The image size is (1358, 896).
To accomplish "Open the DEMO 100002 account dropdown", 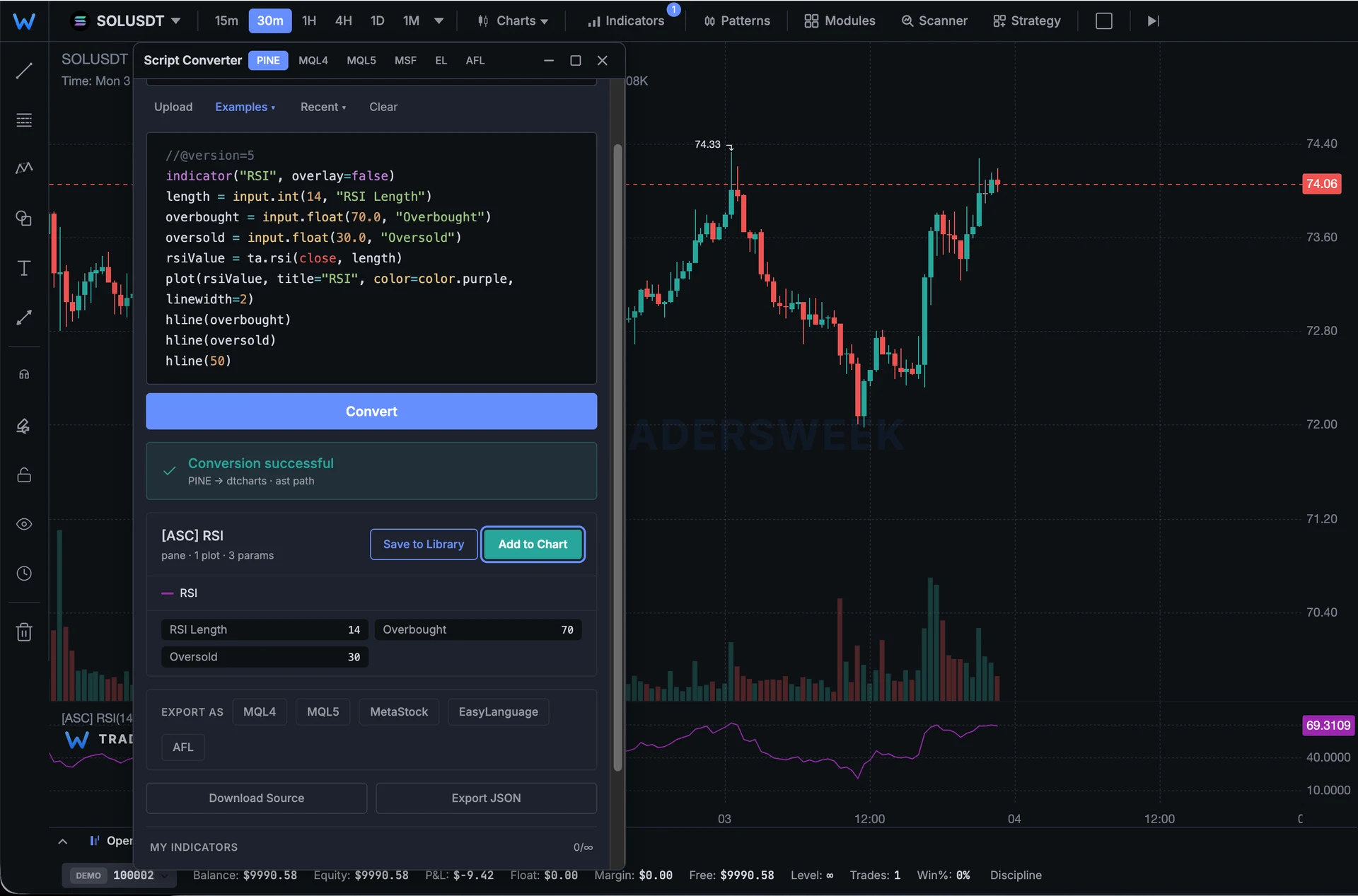I will point(119,875).
